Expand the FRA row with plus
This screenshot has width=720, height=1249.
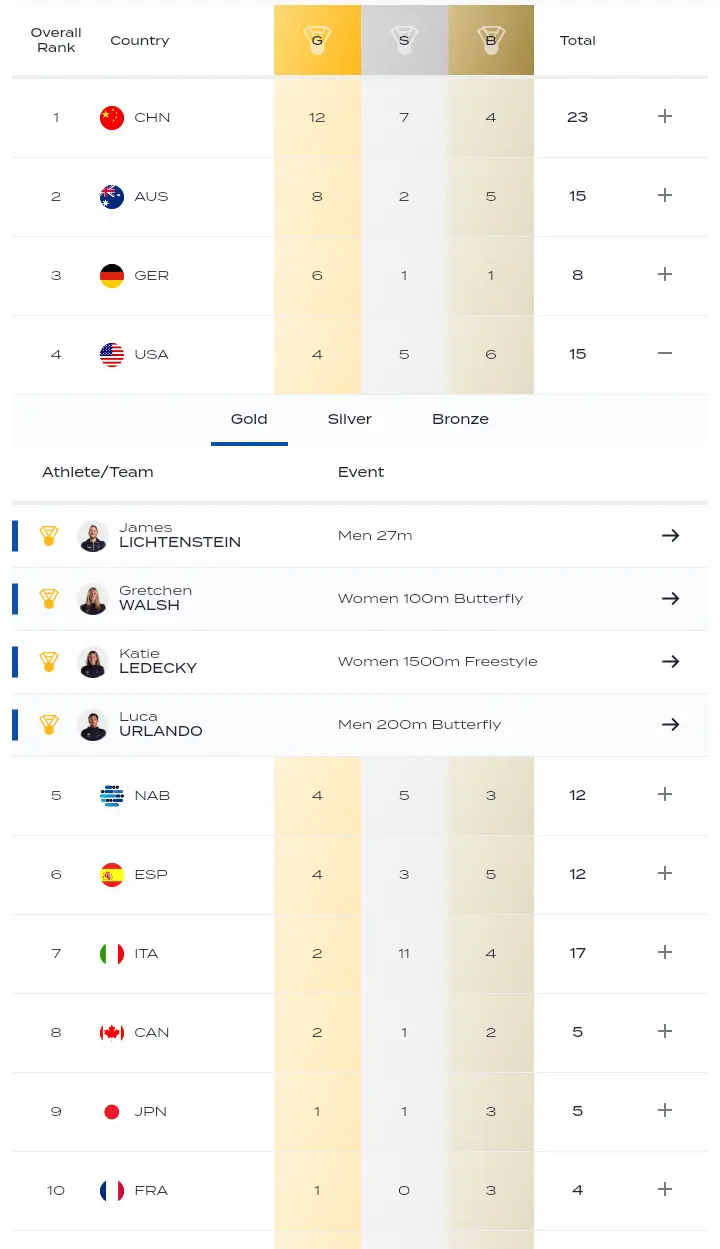click(665, 1189)
